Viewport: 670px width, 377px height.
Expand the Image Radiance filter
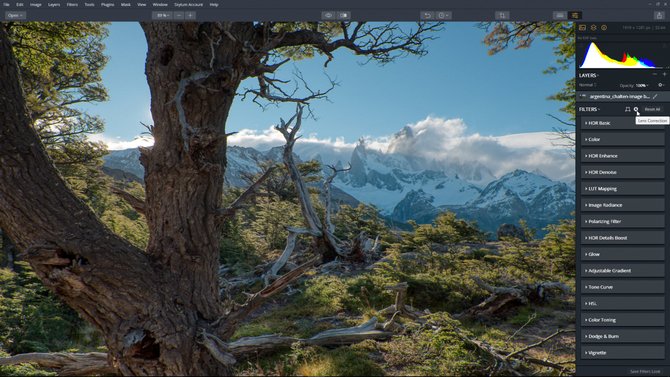623,205
